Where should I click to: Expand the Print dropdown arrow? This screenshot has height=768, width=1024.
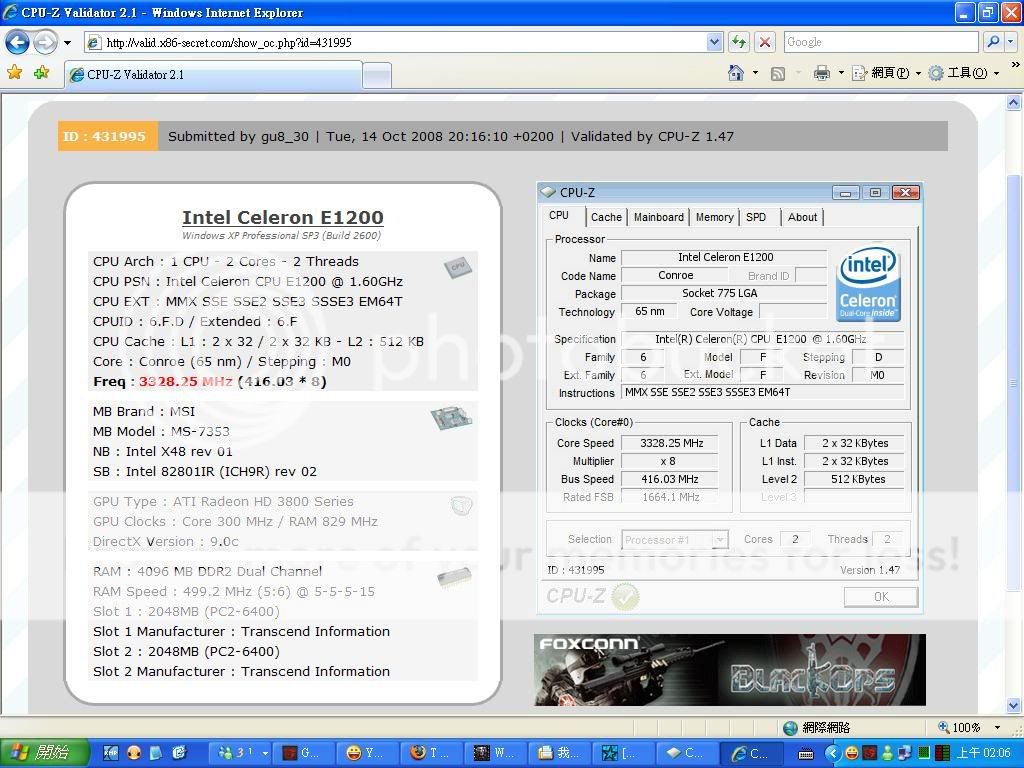[x=840, y=72]
